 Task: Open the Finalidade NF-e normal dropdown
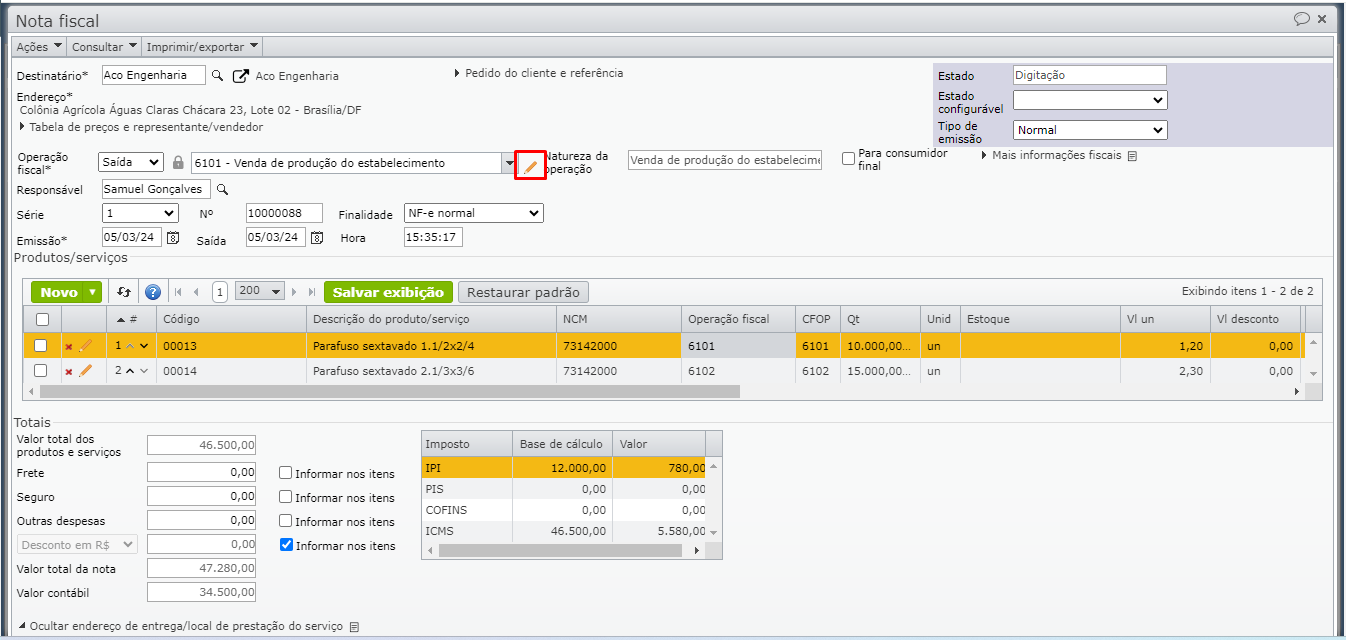click(x=473, y=213)
